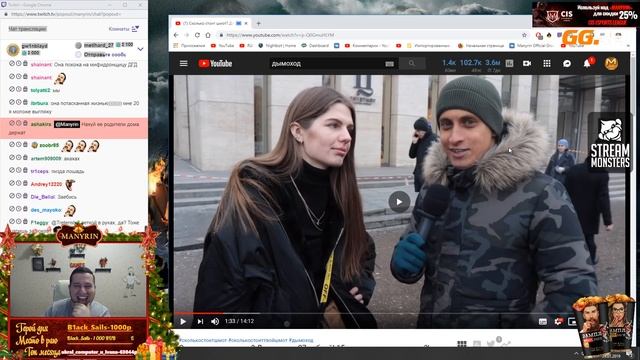Select the YouTube video browser tab
This screenshot has width=640, height=360.
(210, 24)
